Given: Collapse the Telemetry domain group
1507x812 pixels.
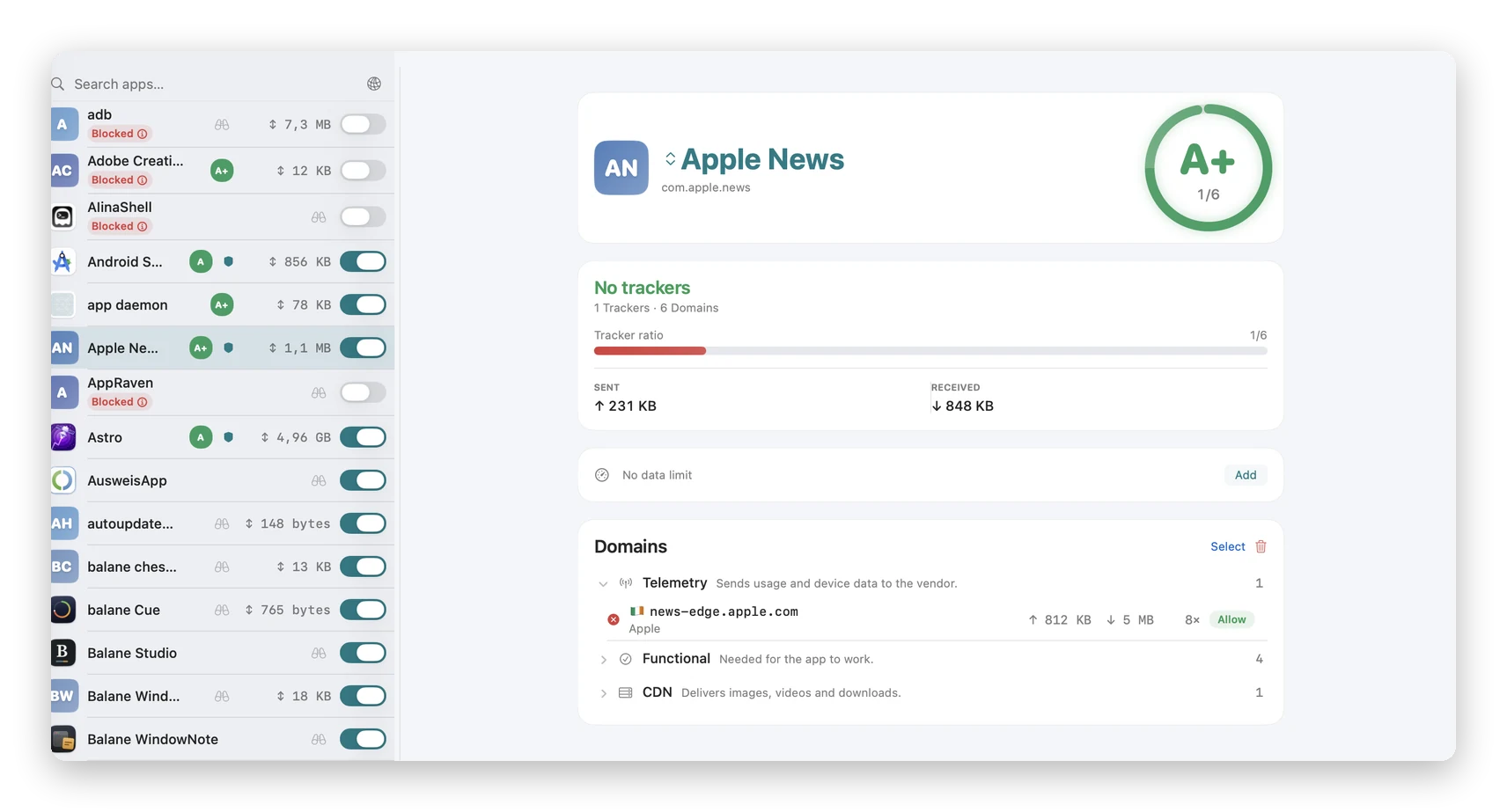Looking at the screenshot, I should point(603,583).
